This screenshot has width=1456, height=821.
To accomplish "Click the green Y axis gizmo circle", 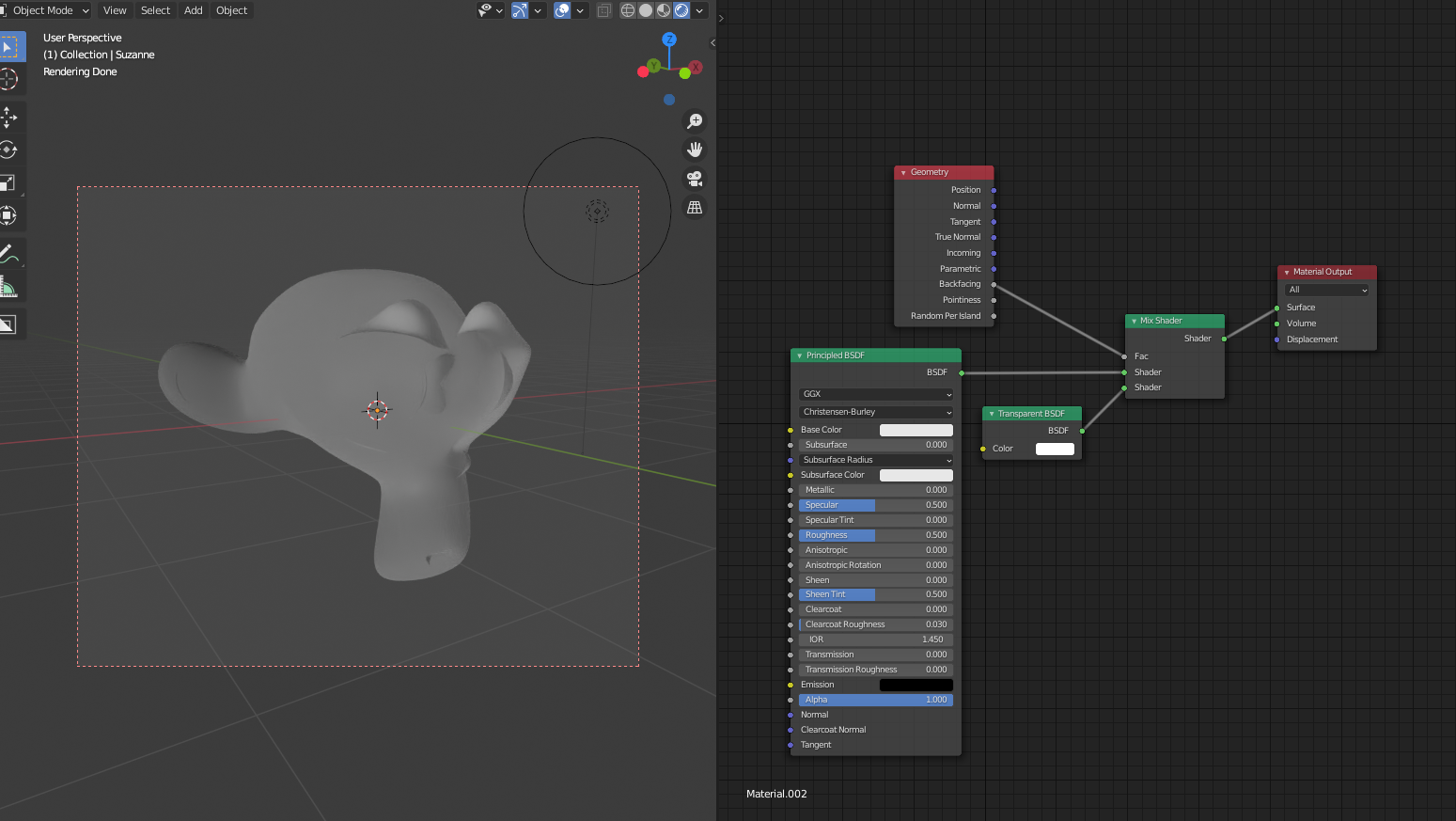I will point(653,65).
